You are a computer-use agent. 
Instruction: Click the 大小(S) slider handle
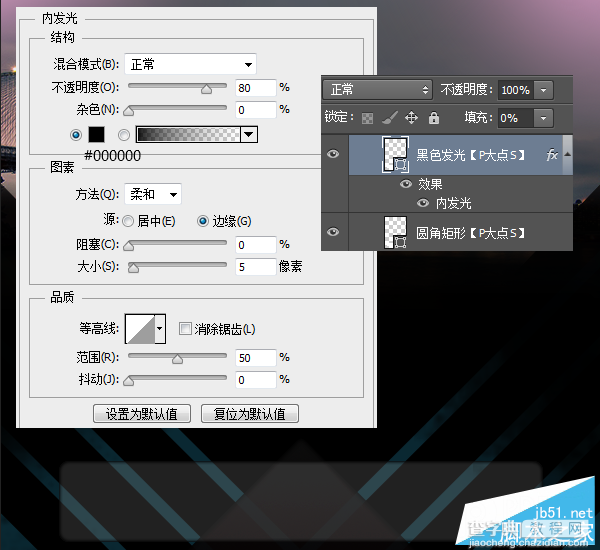134,268
